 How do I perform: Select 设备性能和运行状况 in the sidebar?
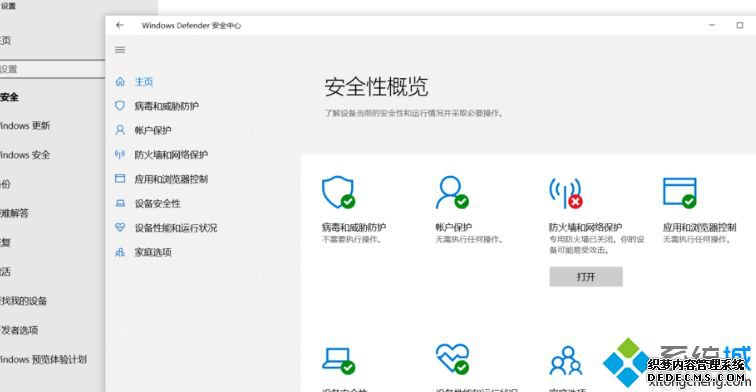tap(176, 228)
